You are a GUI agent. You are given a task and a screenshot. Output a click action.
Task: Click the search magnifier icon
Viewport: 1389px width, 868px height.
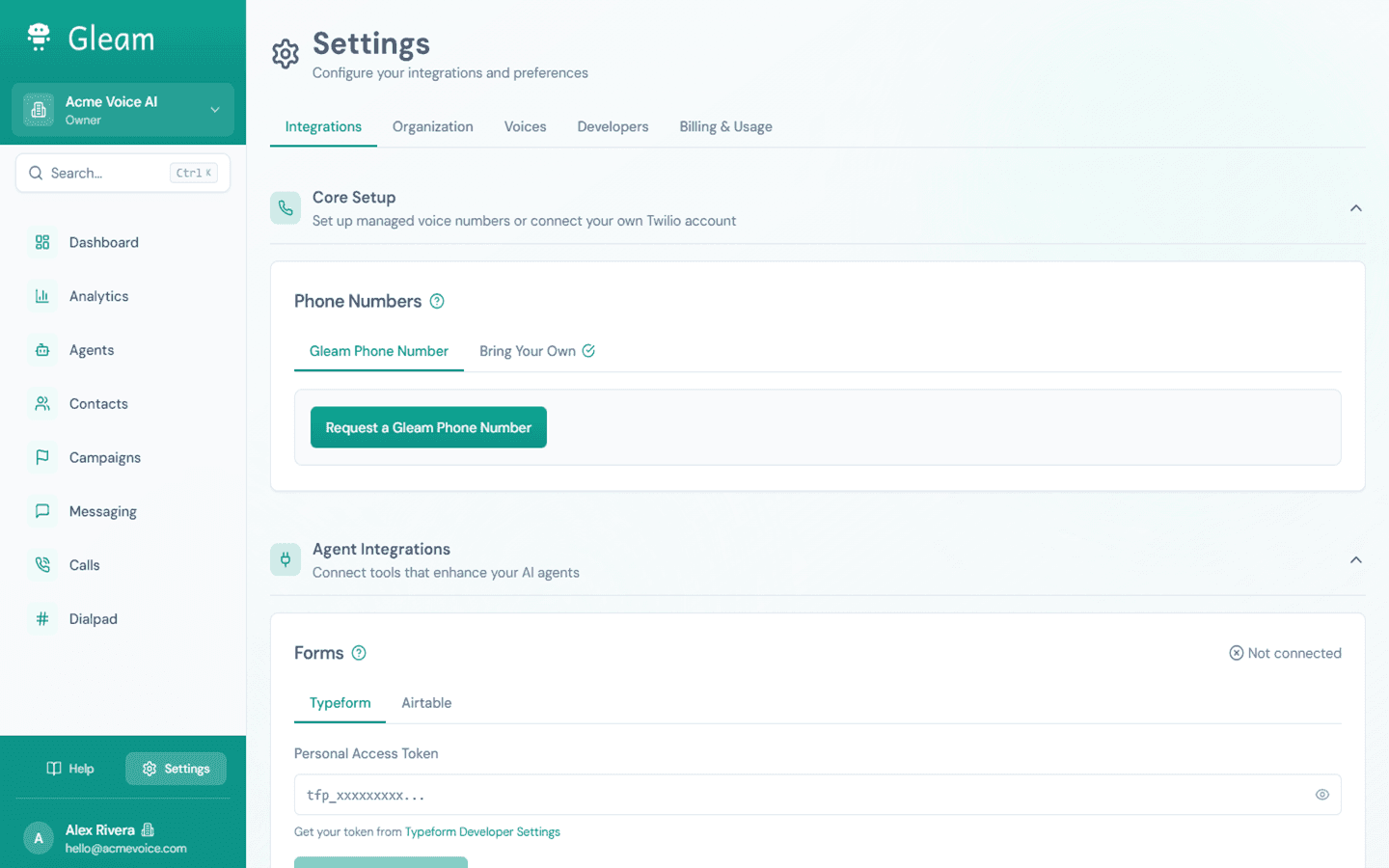(36, 173)
